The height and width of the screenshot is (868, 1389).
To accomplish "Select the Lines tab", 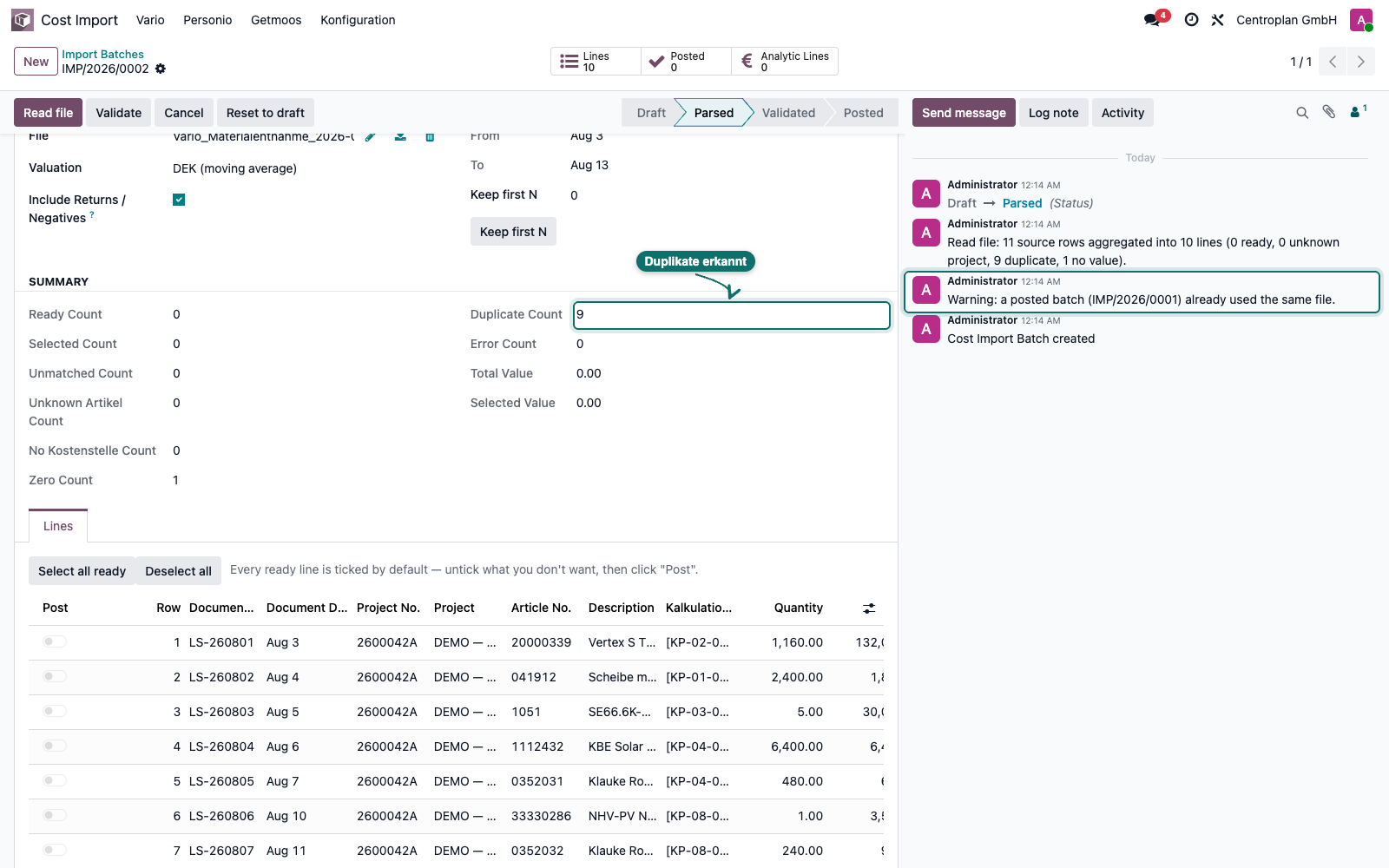I will (x=58, y=526).
